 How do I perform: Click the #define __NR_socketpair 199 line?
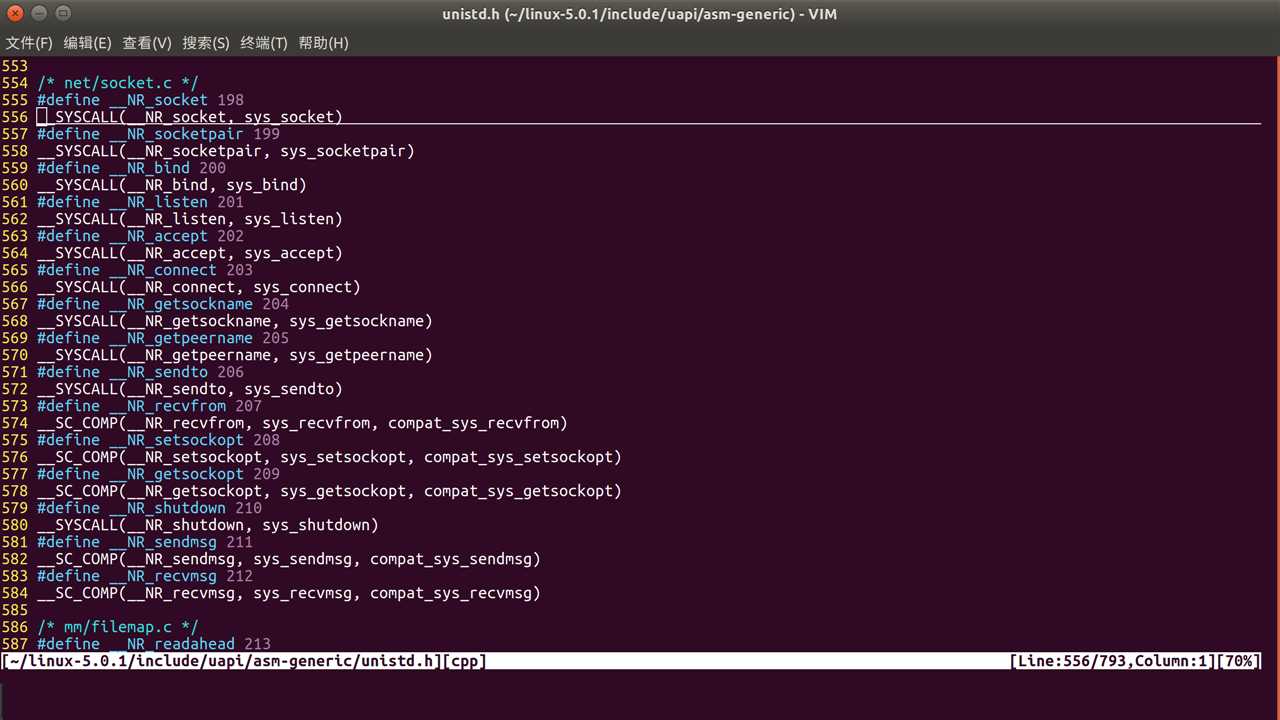coord(158,134)
